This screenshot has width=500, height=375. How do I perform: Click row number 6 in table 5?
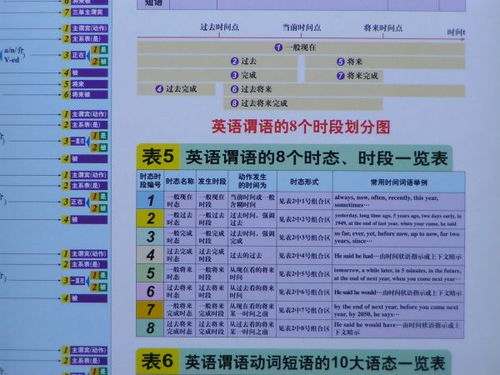click(150, 291)
